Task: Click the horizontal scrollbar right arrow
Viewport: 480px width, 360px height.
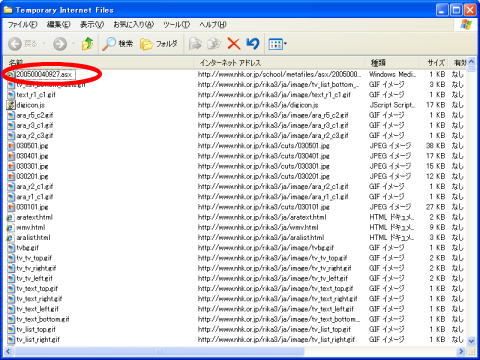Action: (x=462, y=351)
